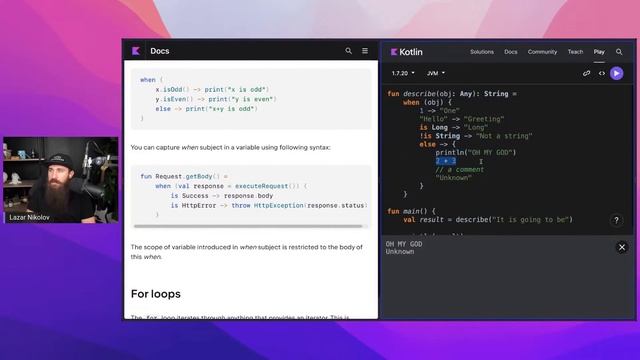Click the else -> { line in editor

[x=437, y=144]
